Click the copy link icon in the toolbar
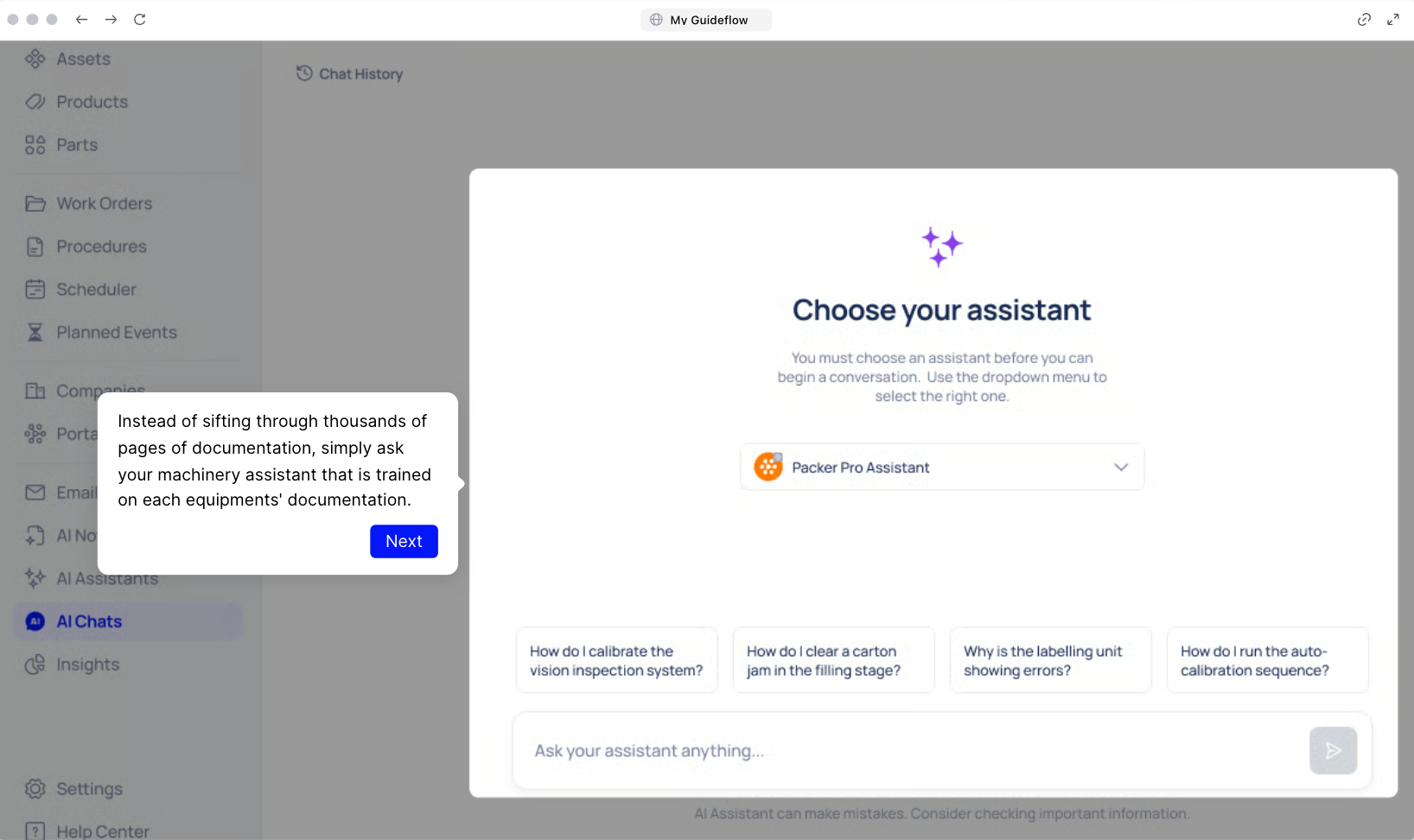This screenshot has width=1414, height=840. [x=1364, y=19]
